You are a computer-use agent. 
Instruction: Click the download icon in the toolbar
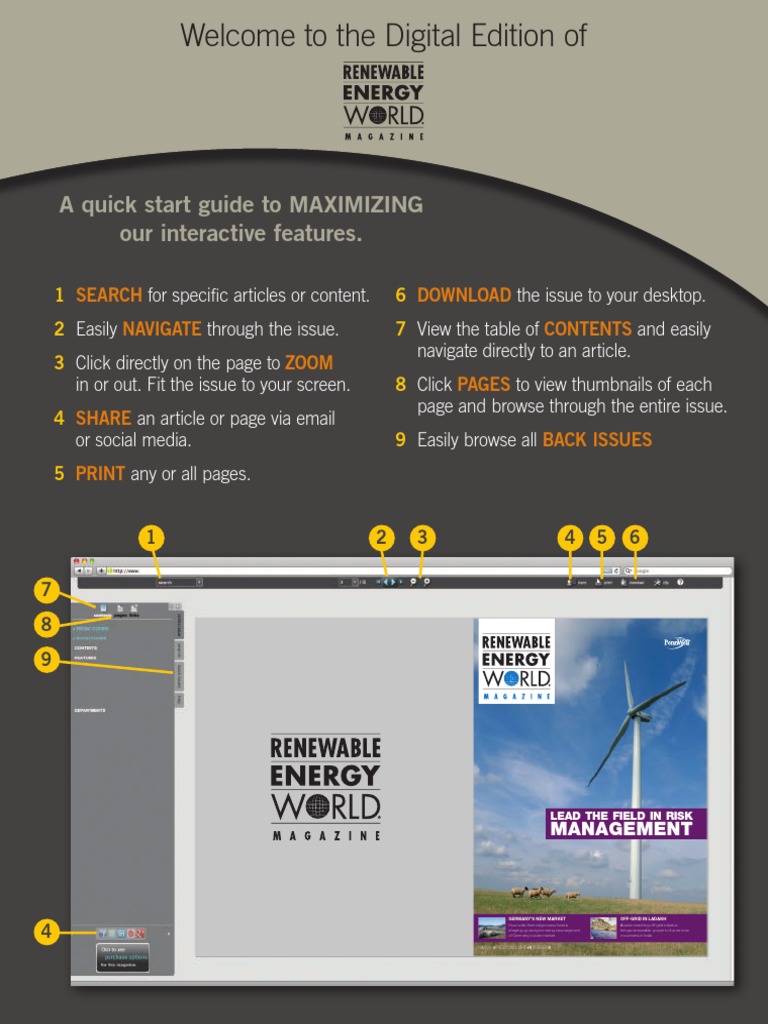click(624, 583)
